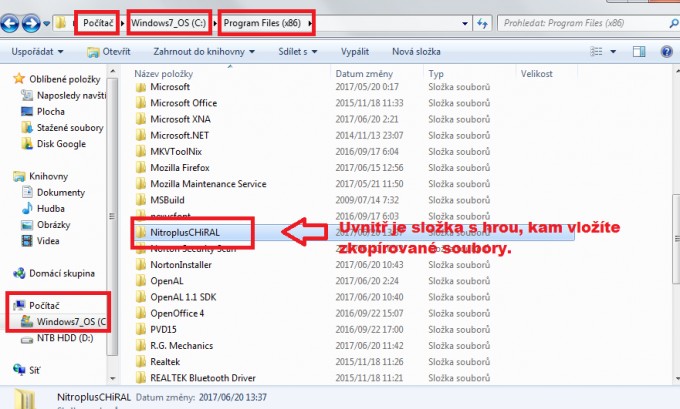
Task: Click the PVD15 folder icon
Action: pos(141,330)
